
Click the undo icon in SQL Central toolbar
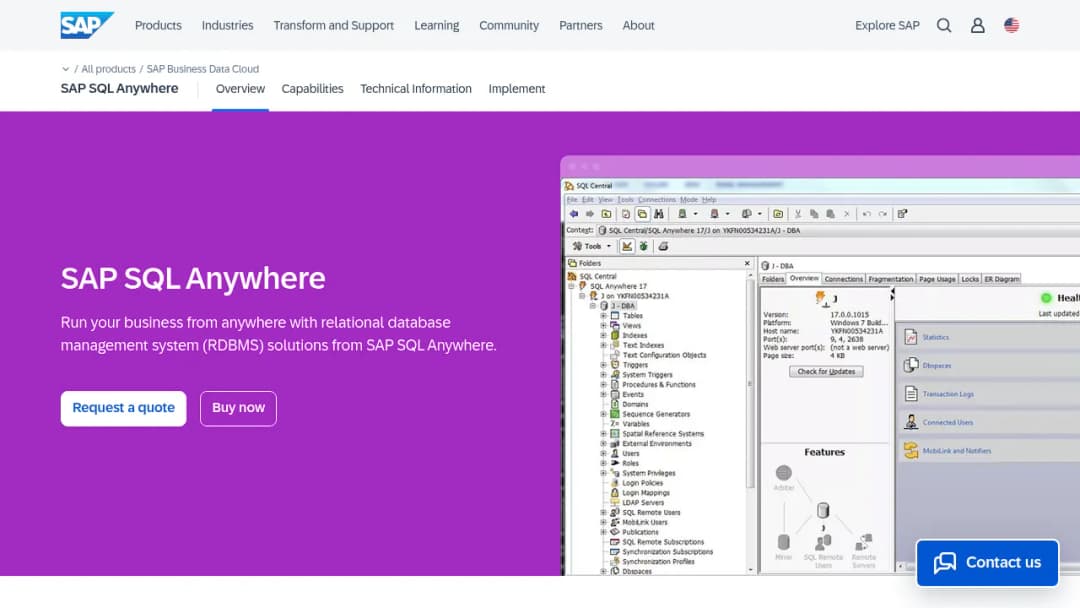pos(866,214)
